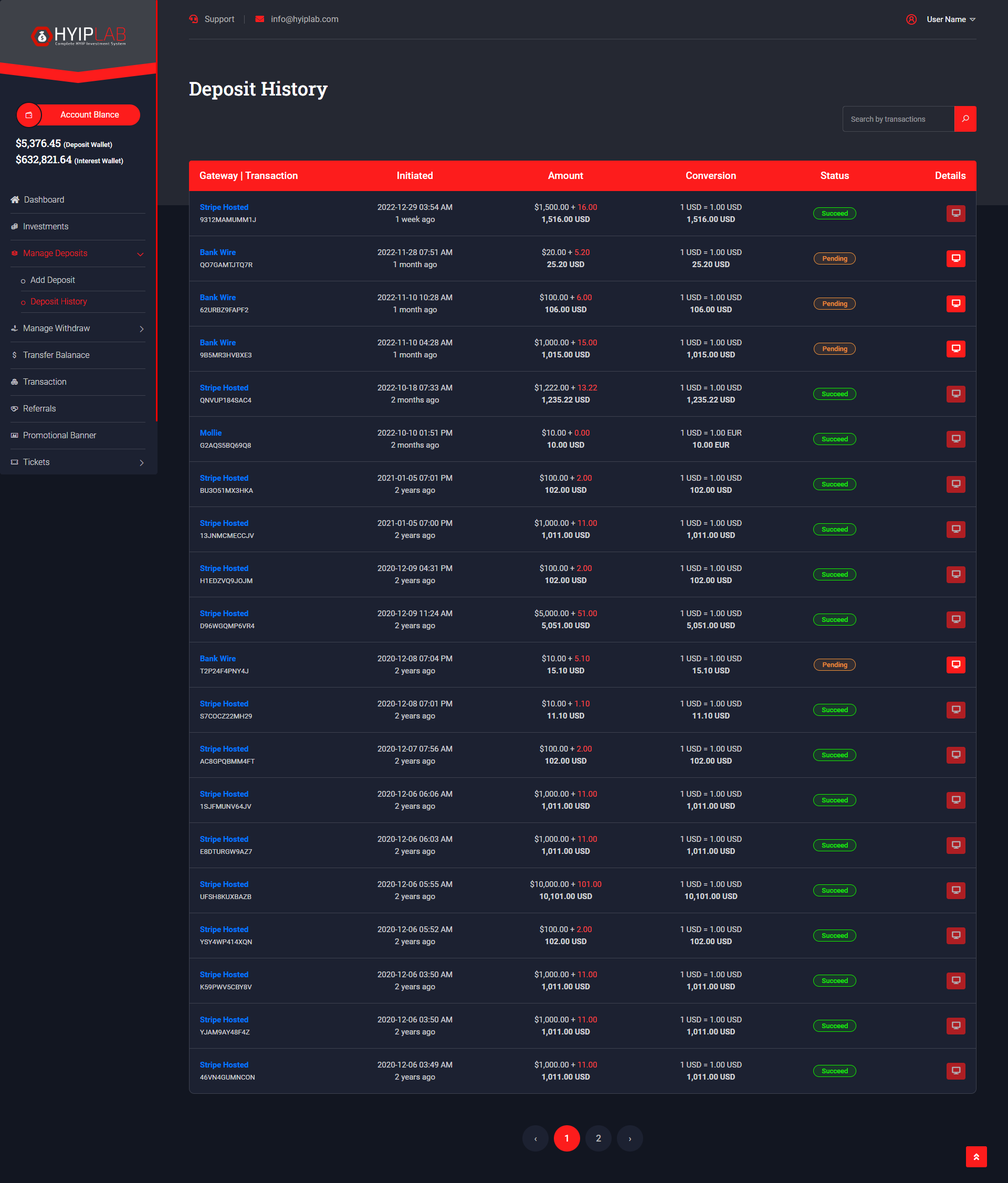Viewport: 1008px width, 1183px height.
Task: Click the Account Balance wallet icon
Action: (29, 115)
